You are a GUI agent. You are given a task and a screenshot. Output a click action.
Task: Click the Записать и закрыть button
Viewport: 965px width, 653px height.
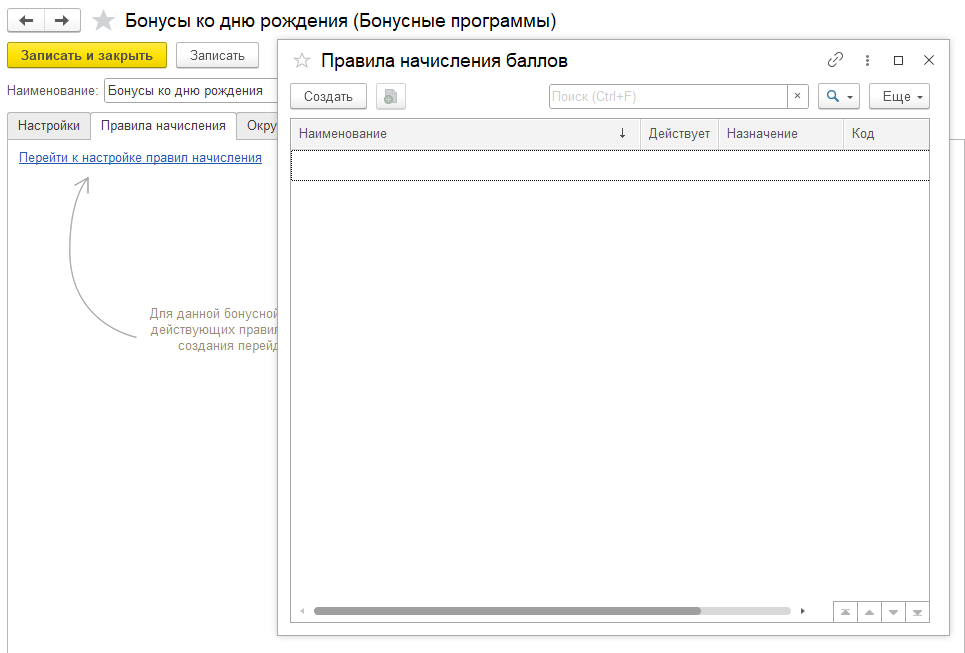pos(87,55)
